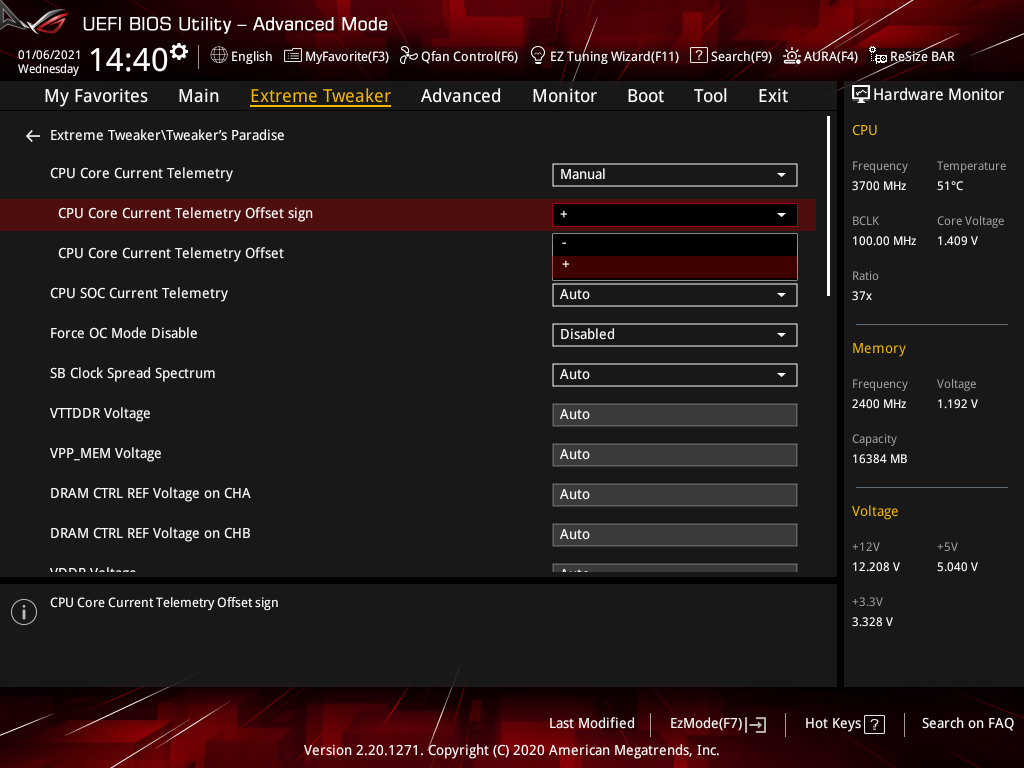Screen dimensions: 1024x768
Task: Click the Search question mark icon
Action: pyautogui.click(x=698, y=56)
